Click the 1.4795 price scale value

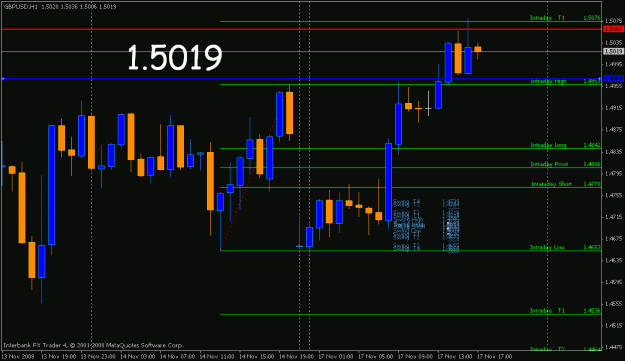(614, 173)
